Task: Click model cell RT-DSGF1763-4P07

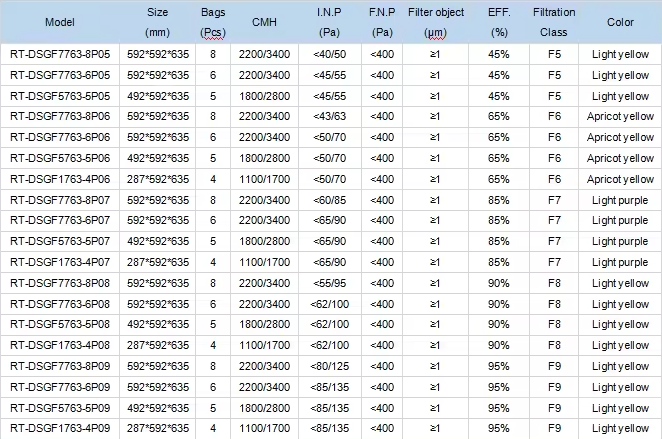Action: 60,262
